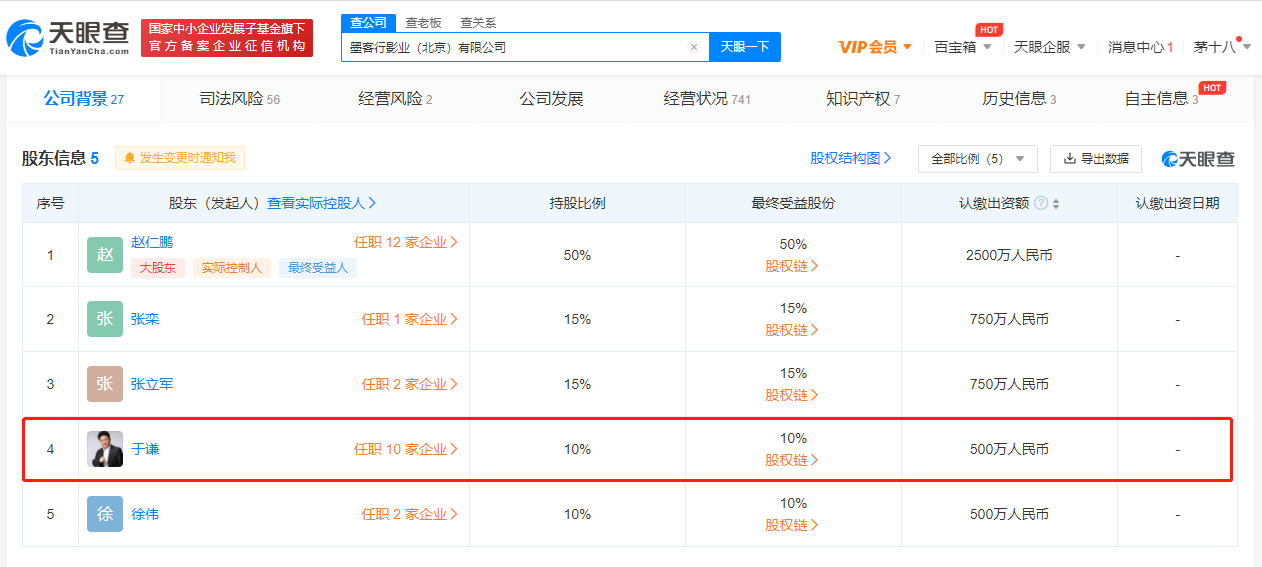The width and height of the screenshot is (1262, 567).
Task: Switch to 查公司 search tab
Action: point(369,22)
